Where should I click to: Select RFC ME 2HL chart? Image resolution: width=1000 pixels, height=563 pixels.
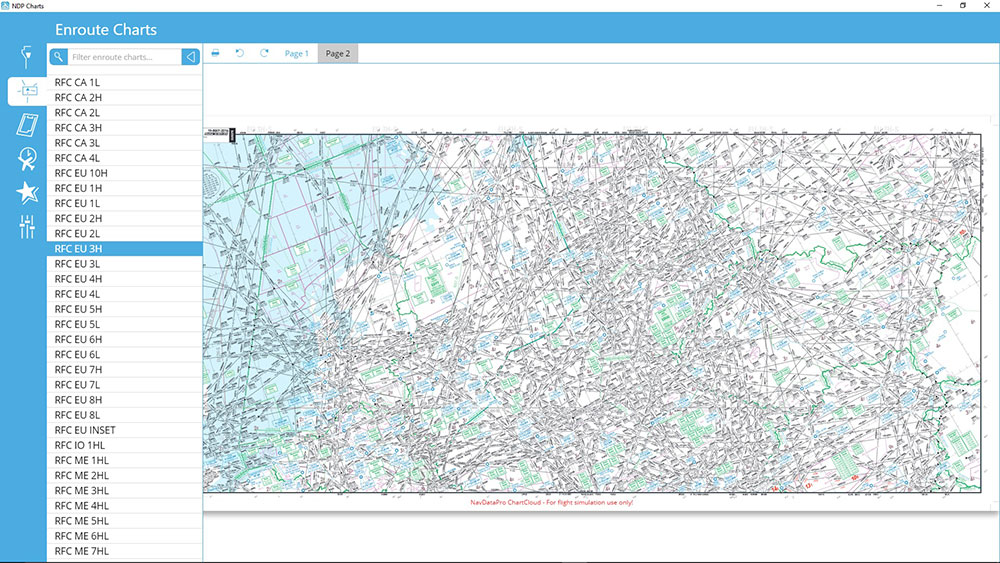[x=125, y=475]
